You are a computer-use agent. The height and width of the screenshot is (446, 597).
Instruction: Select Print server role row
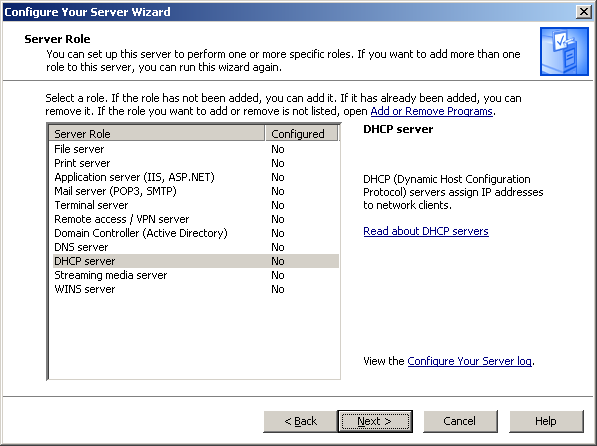pyautogui.click(x=194, y=163)
